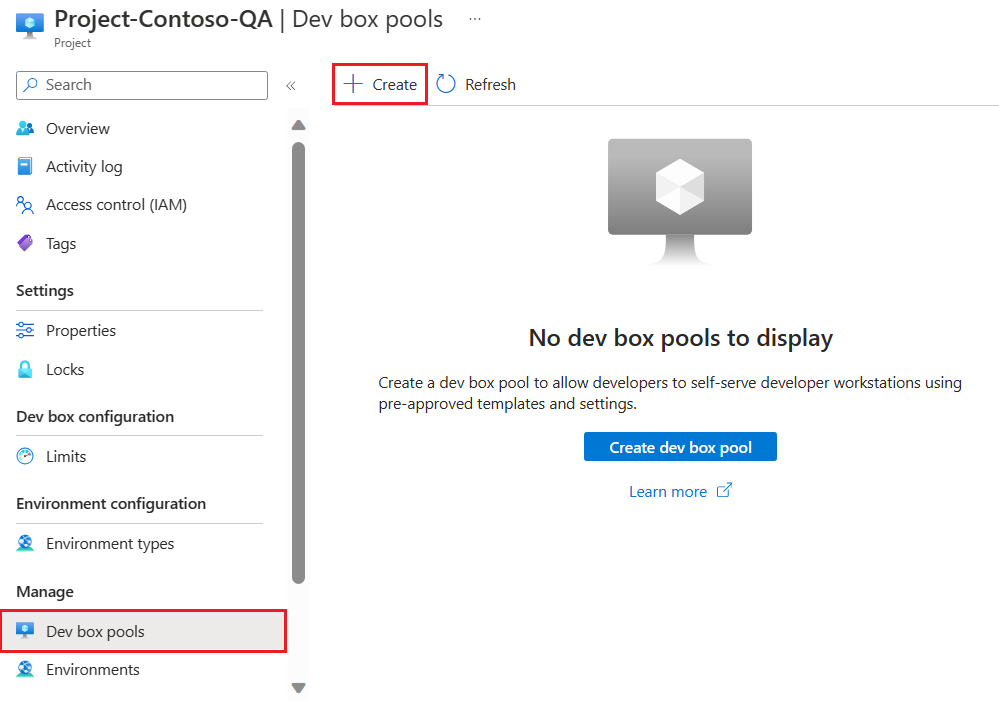Open Environment types menu item
The image size is (999, 701).
tap(110, 544)
